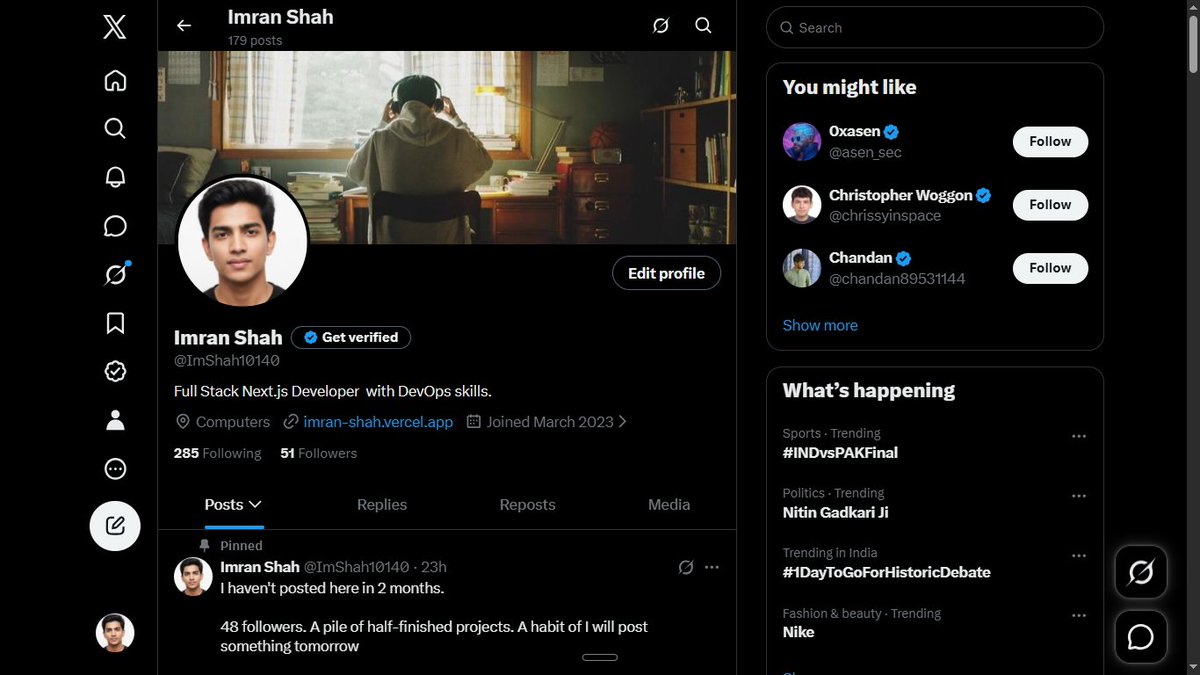Click @chandan89531144 handle
Viewport: 1200px width, 675px height.
click(x=897, y=279)
